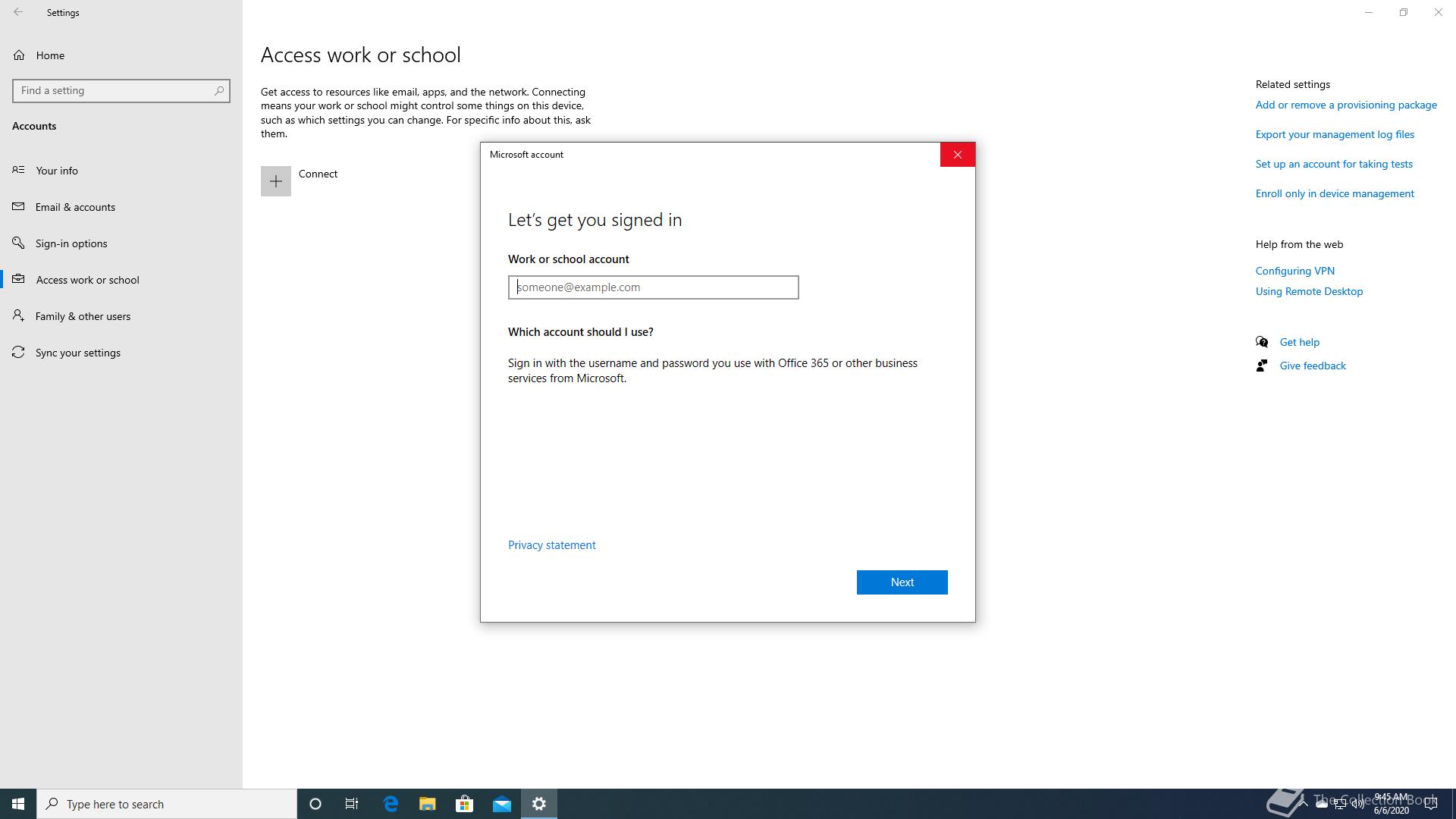Image resolution: width=1456 pixels, height=819 pixels.
Task: Select the Email & accounts envelope icon
Action: pos(18,206)
